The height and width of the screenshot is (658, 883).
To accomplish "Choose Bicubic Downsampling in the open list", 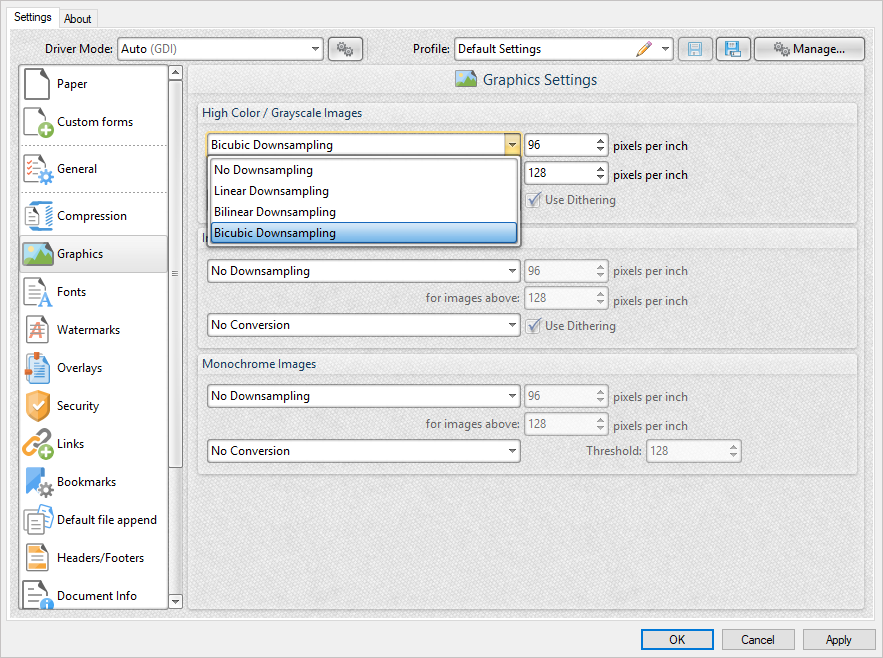I will (363, 233).
